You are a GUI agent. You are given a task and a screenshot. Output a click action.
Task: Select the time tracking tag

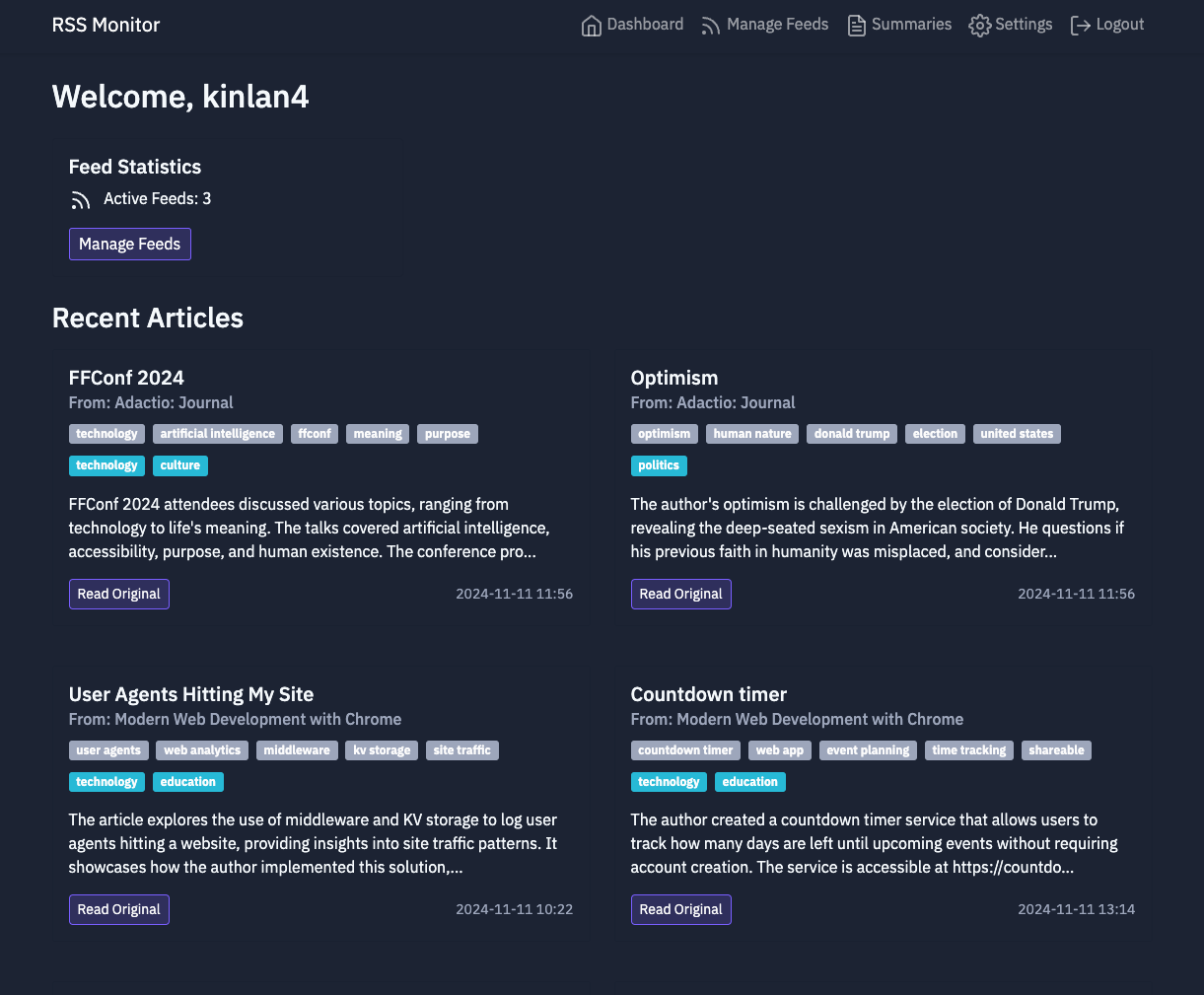click(969, 750)
